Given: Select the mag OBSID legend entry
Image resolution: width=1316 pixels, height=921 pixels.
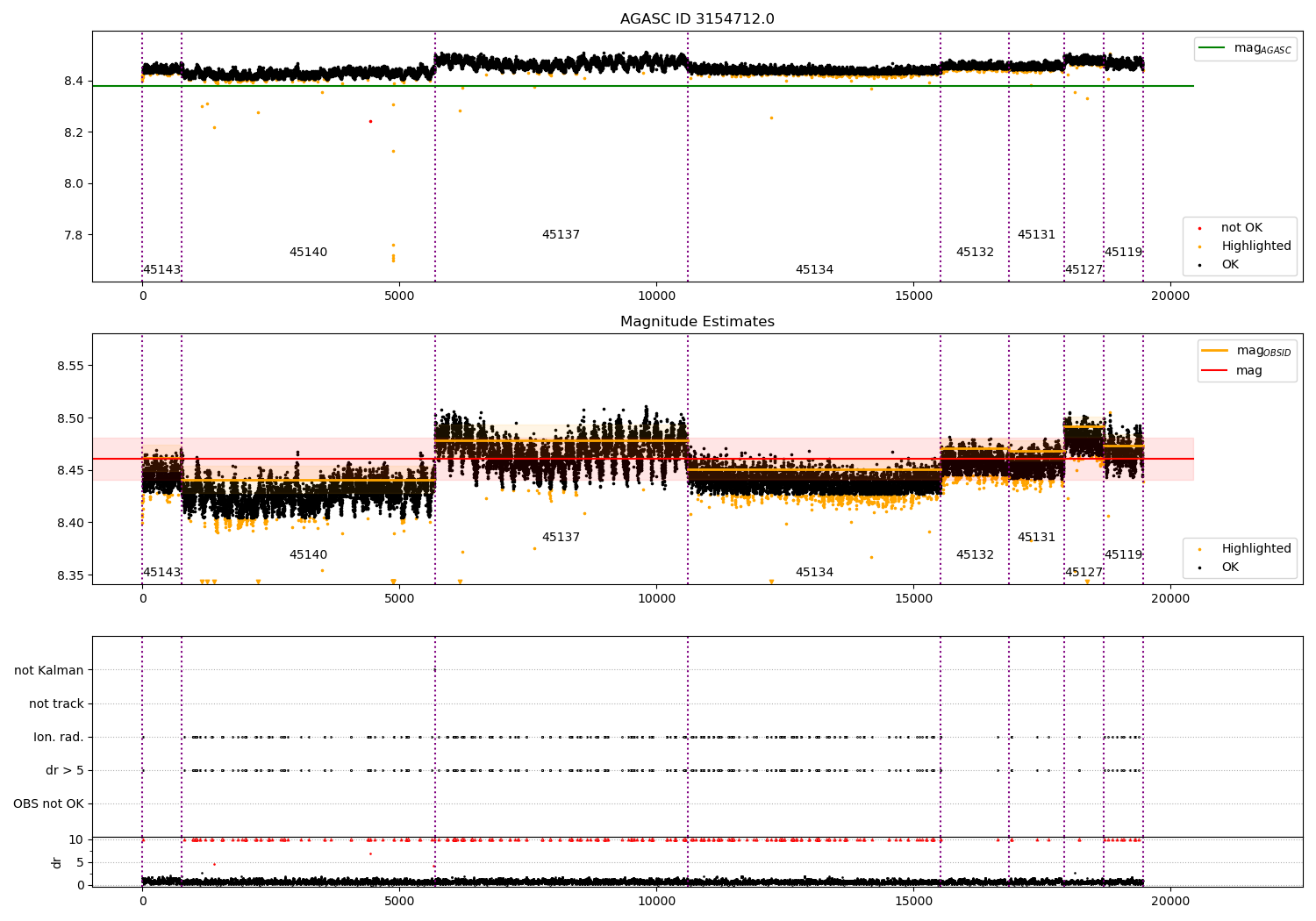Looking at the screenshot, I should 1247,351.
